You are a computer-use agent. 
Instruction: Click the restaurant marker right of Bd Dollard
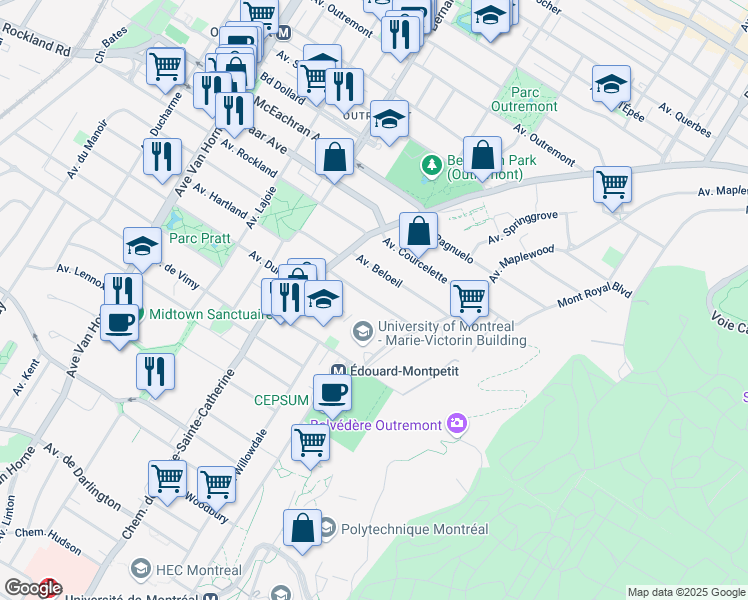pyautogui.click(x=344, y=87)
